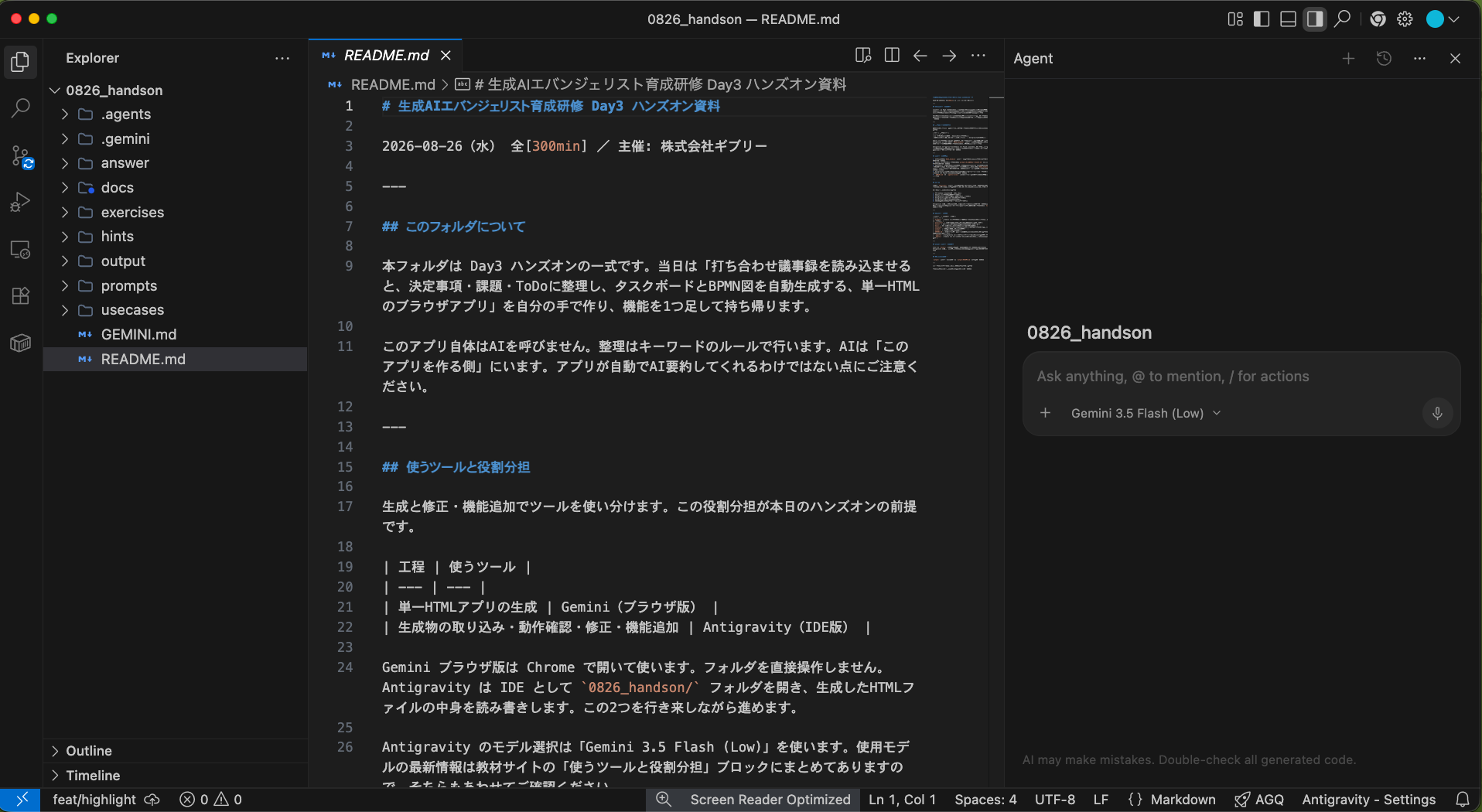This screenshot has height=812, width=1482.
Task: Toggle the Agent secondary side bar
Action: point(1315,19)
